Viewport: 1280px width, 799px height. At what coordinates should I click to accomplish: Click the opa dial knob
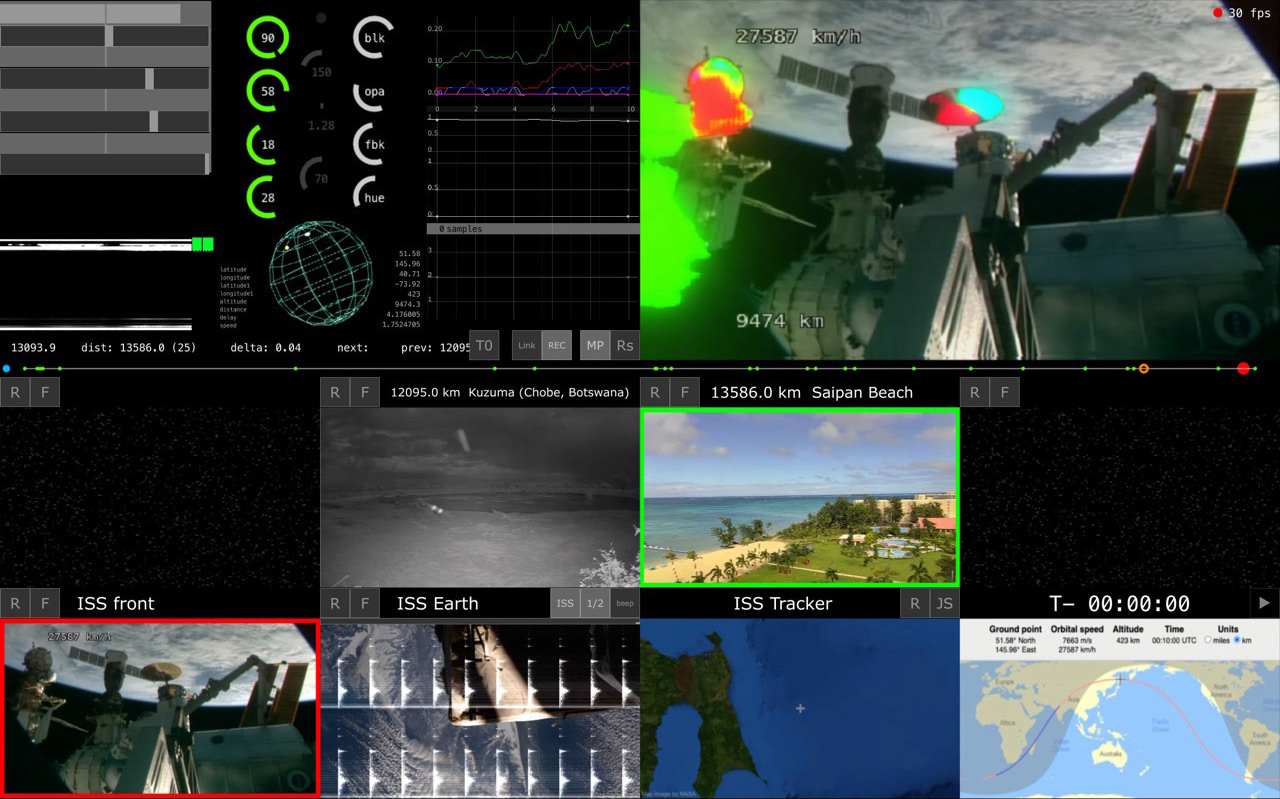373,92
